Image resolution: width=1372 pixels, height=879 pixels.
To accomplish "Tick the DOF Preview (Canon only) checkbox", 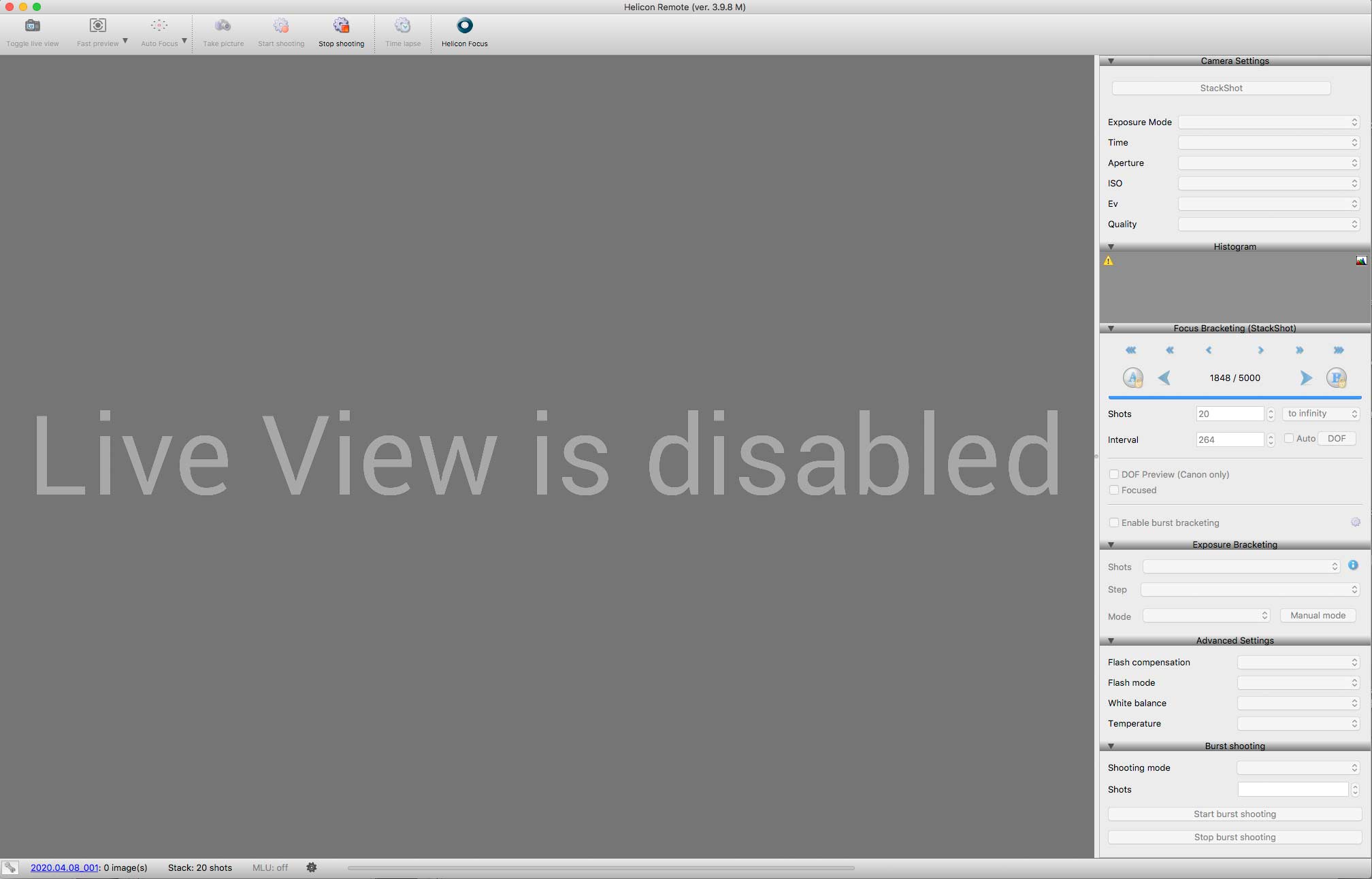I will 1114,474.
